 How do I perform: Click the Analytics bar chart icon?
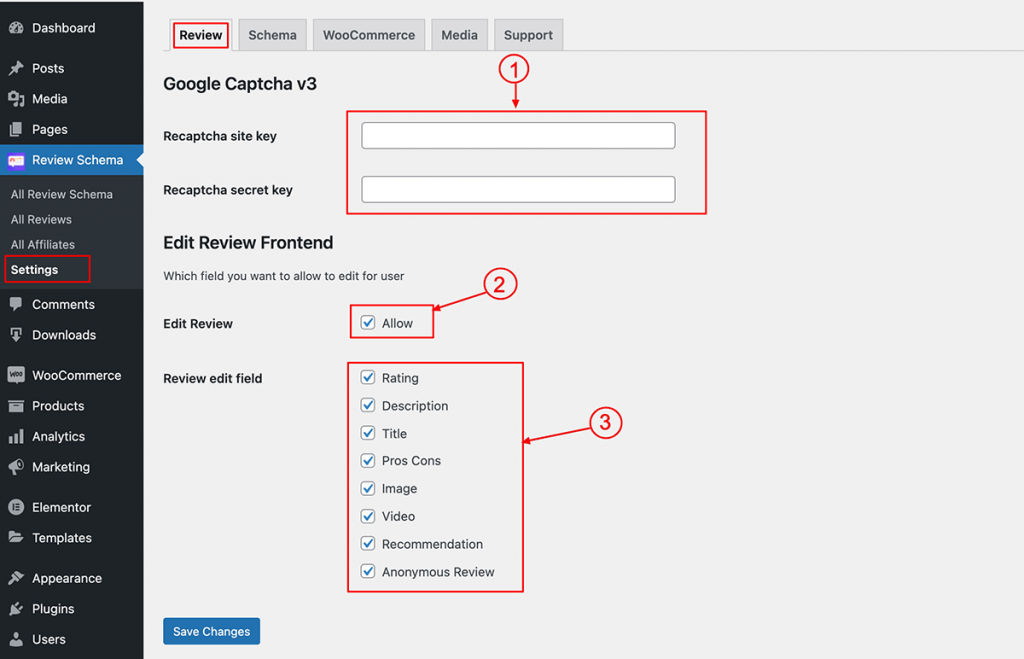(16, 436)
